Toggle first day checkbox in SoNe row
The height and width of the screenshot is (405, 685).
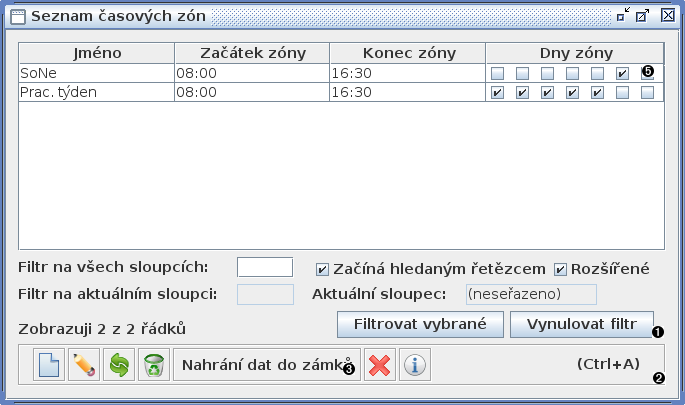pyautogui.click(x=497, y=73)
